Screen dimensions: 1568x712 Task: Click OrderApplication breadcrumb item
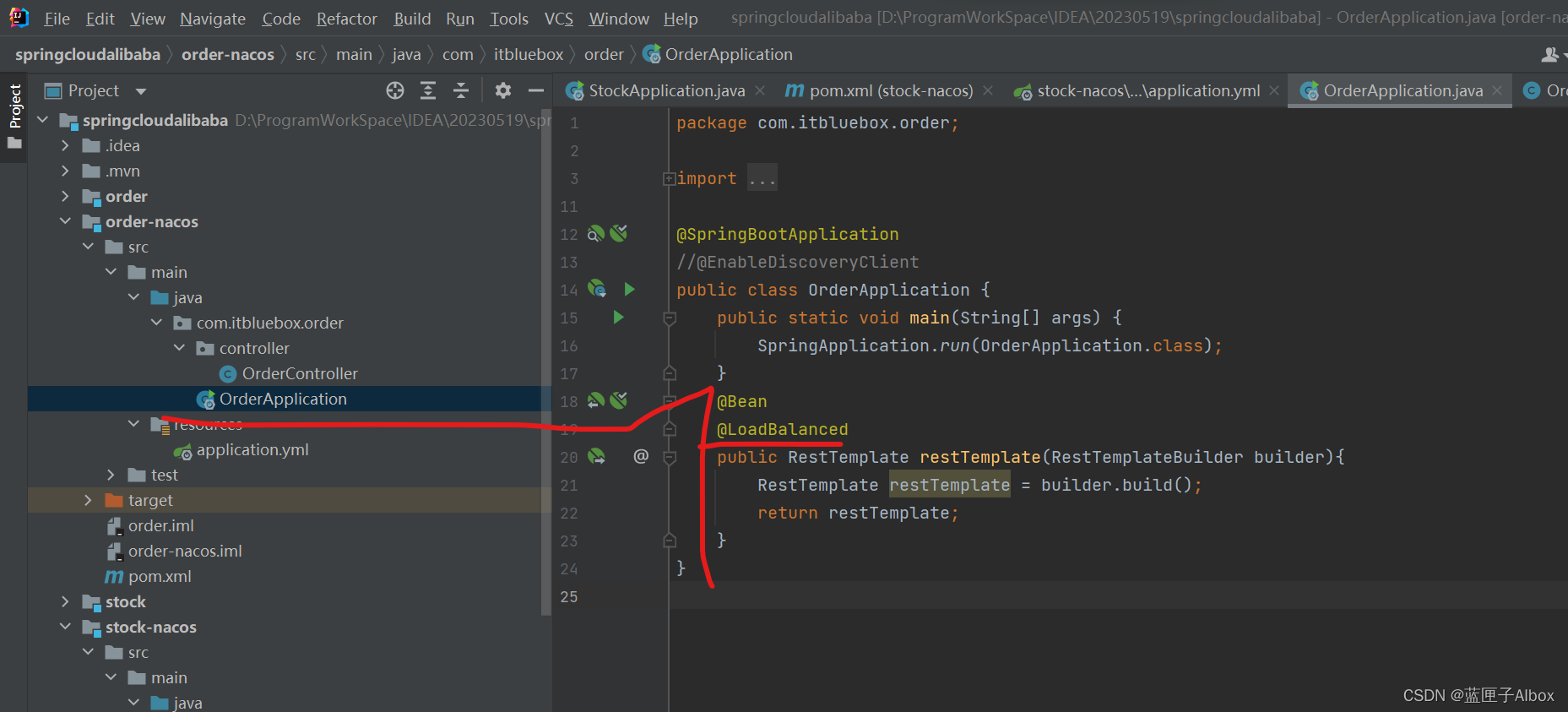point(719,54)
